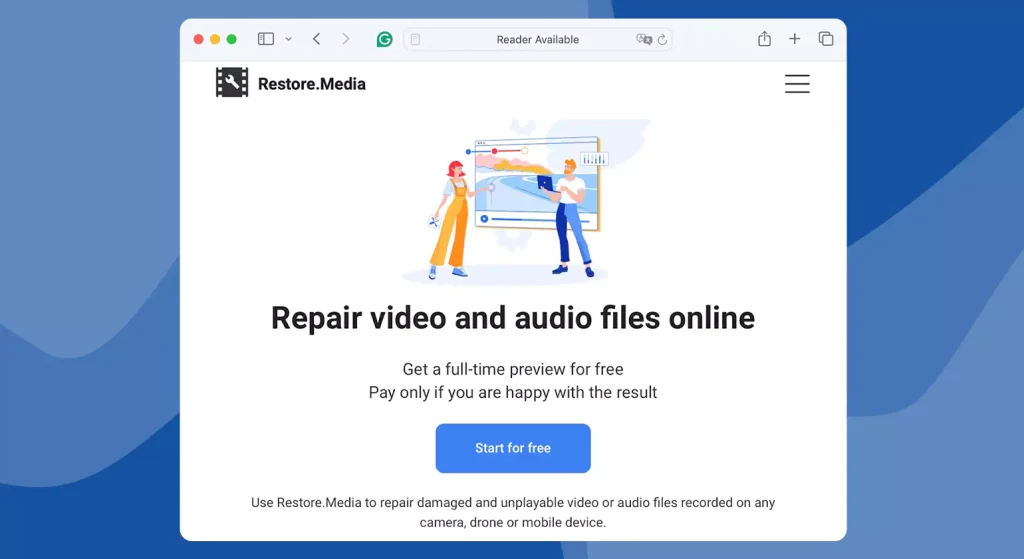Click the Restore.Media site name text
Viewport: 1024px width, 559px height.
coord(311,84)
